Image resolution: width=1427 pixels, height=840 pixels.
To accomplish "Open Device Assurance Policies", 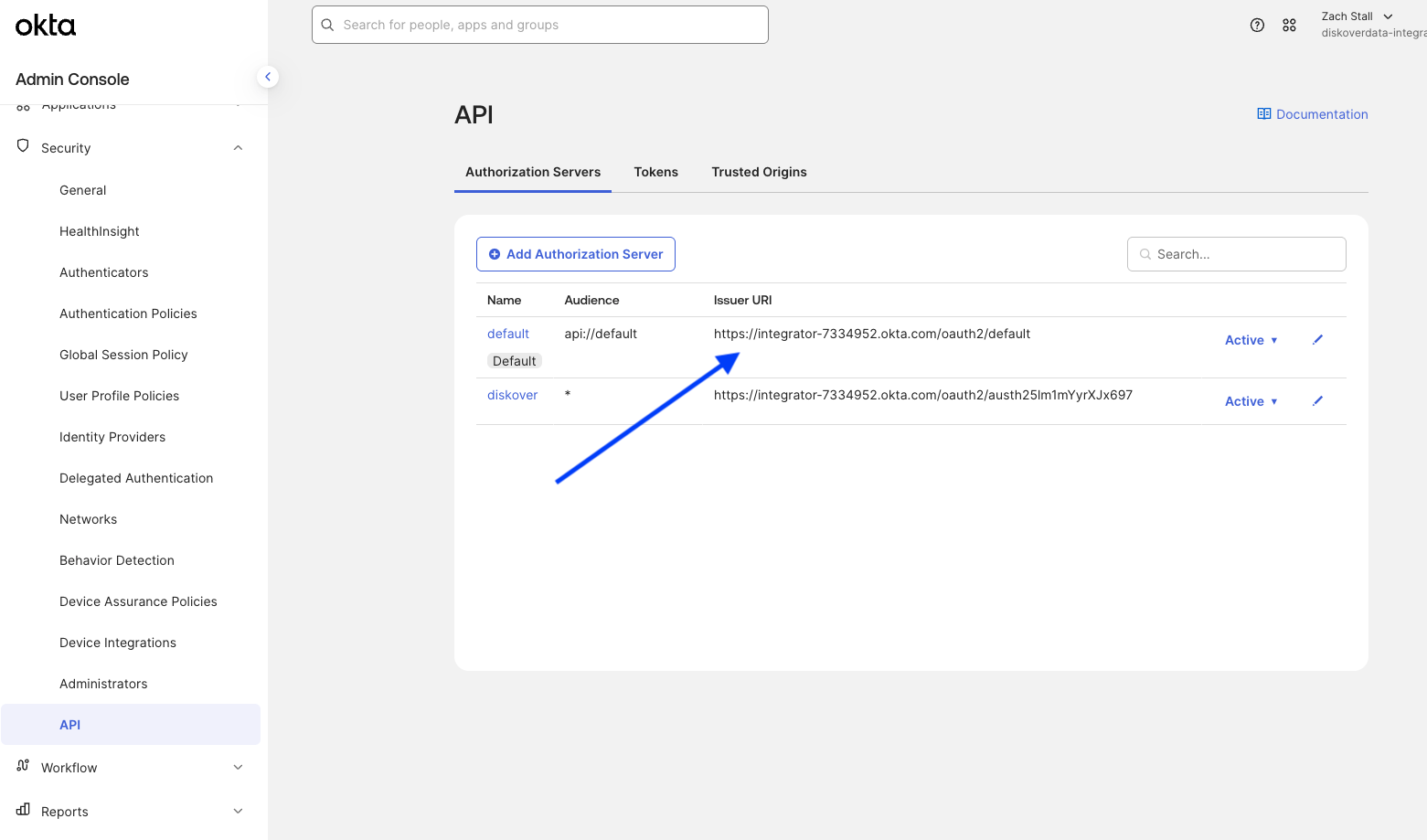I will [x=138, y=601].
